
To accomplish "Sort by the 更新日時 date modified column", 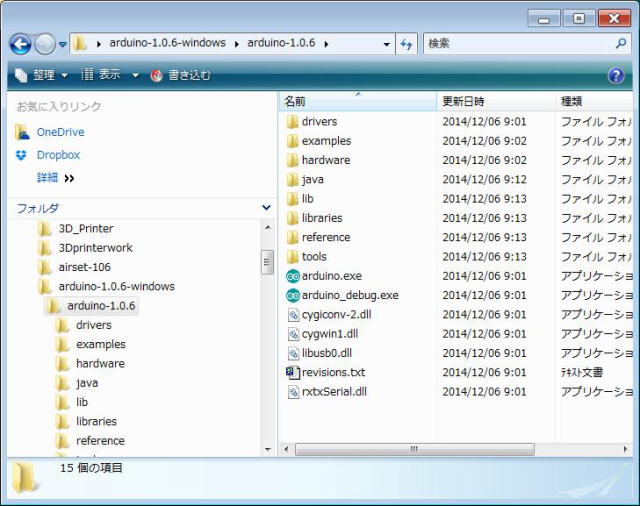I will coord(496,101).
